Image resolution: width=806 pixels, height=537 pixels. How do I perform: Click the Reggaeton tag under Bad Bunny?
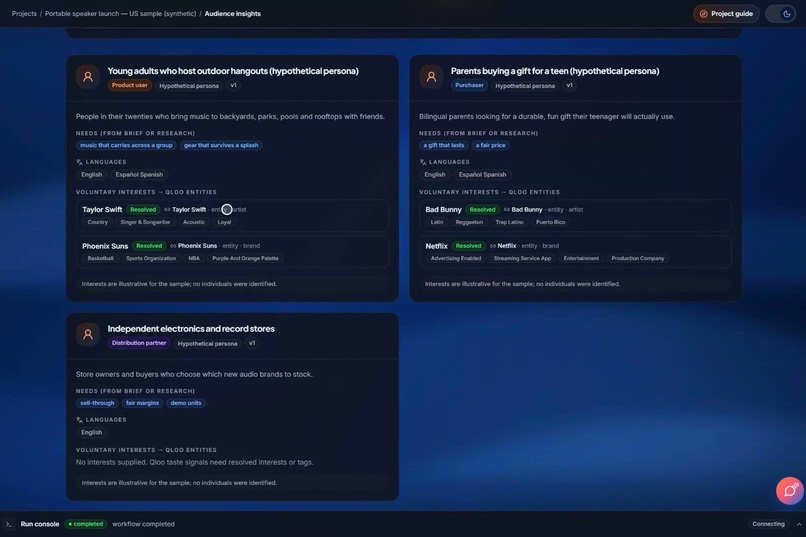click(x=469, y=223)
